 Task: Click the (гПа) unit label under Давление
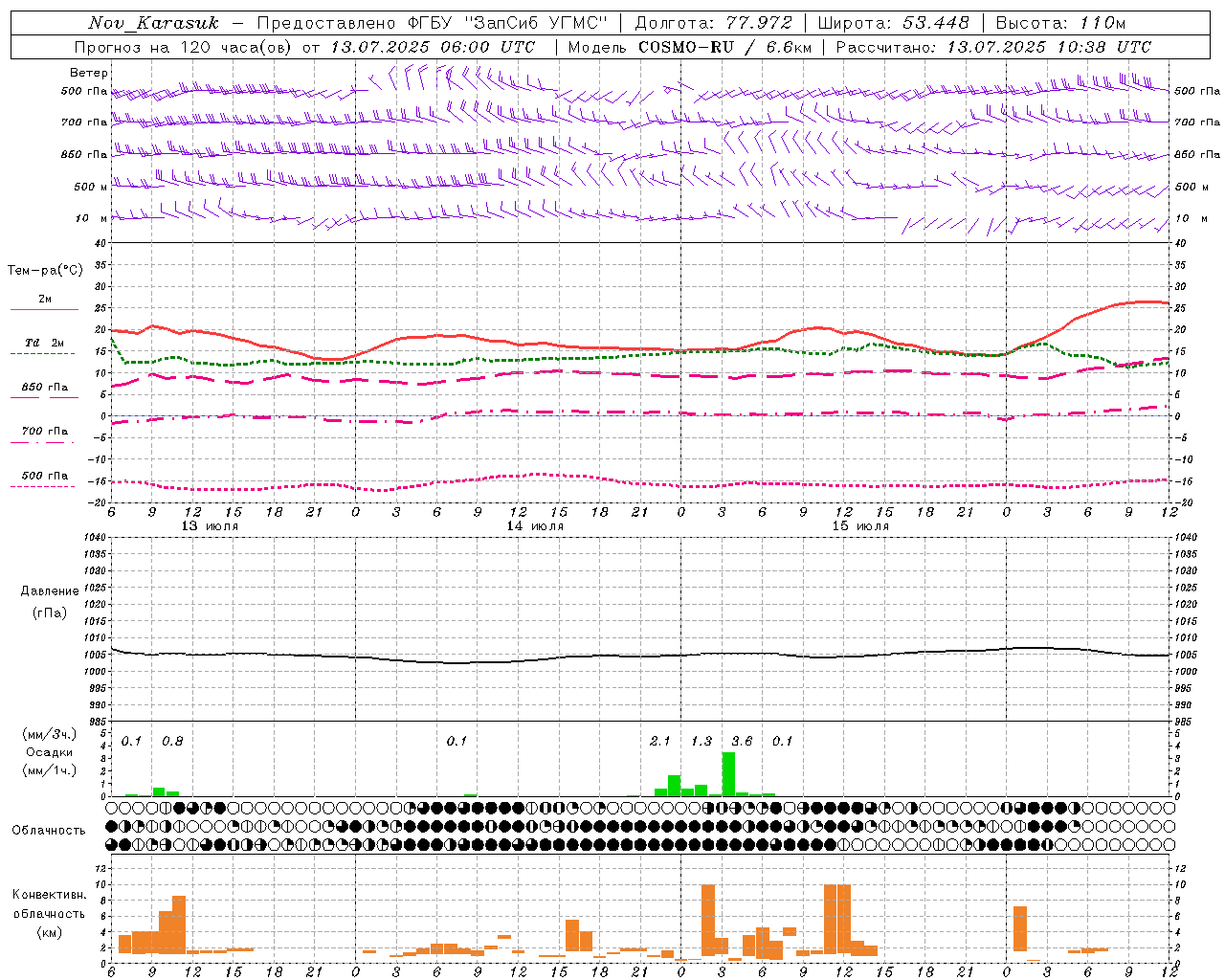click(x=50, y=613)
